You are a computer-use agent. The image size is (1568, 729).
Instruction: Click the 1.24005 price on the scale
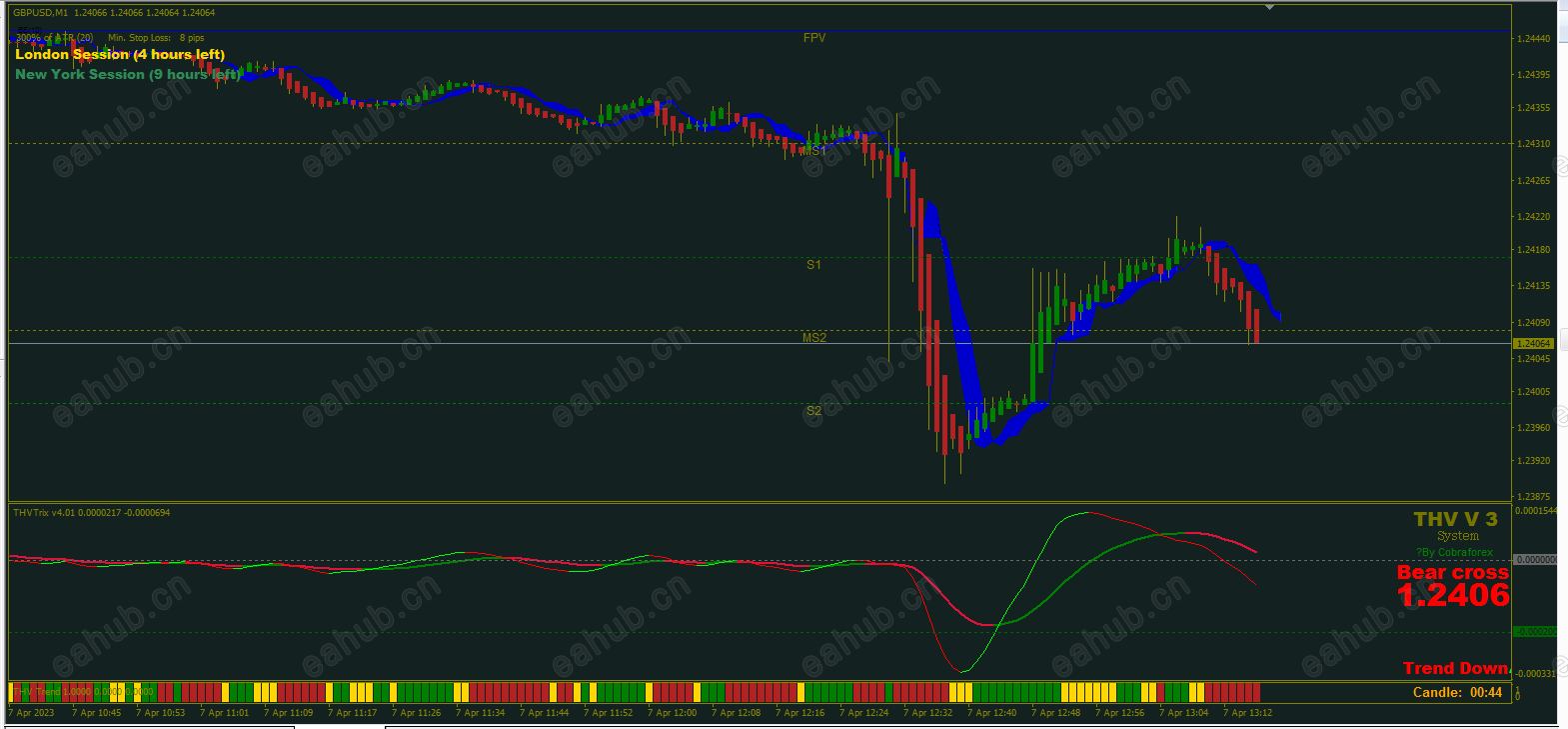click(x=1534, y=392)
